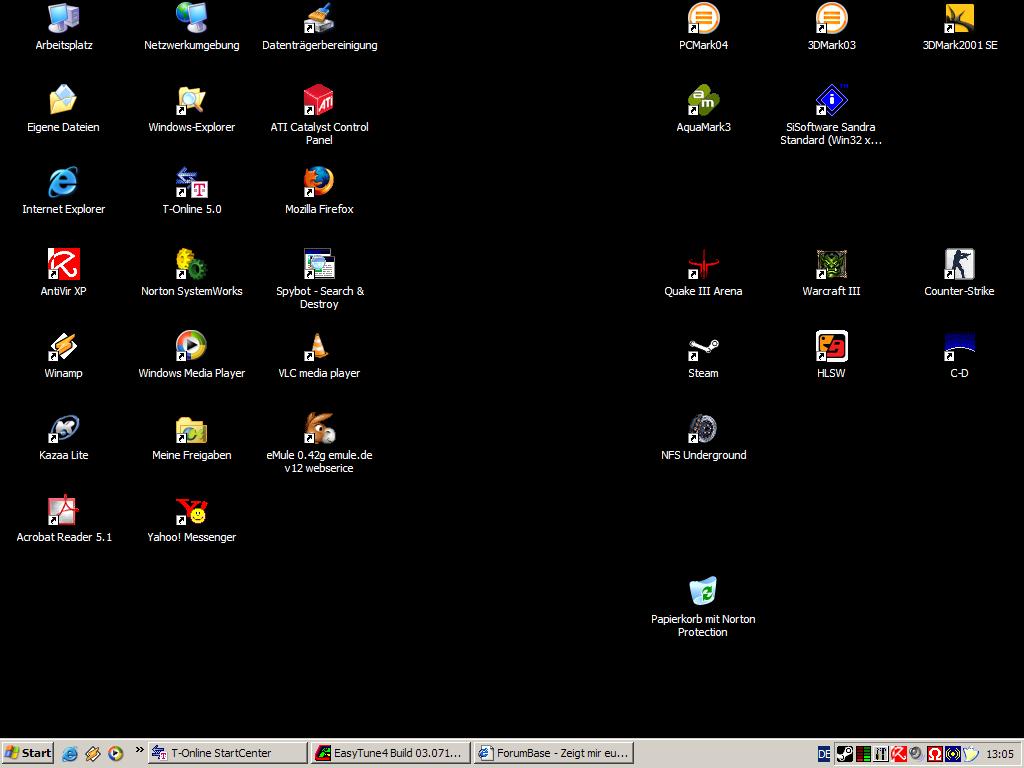
Task: Open Norton SystemWorks shortcut
Action: [191, 273]
